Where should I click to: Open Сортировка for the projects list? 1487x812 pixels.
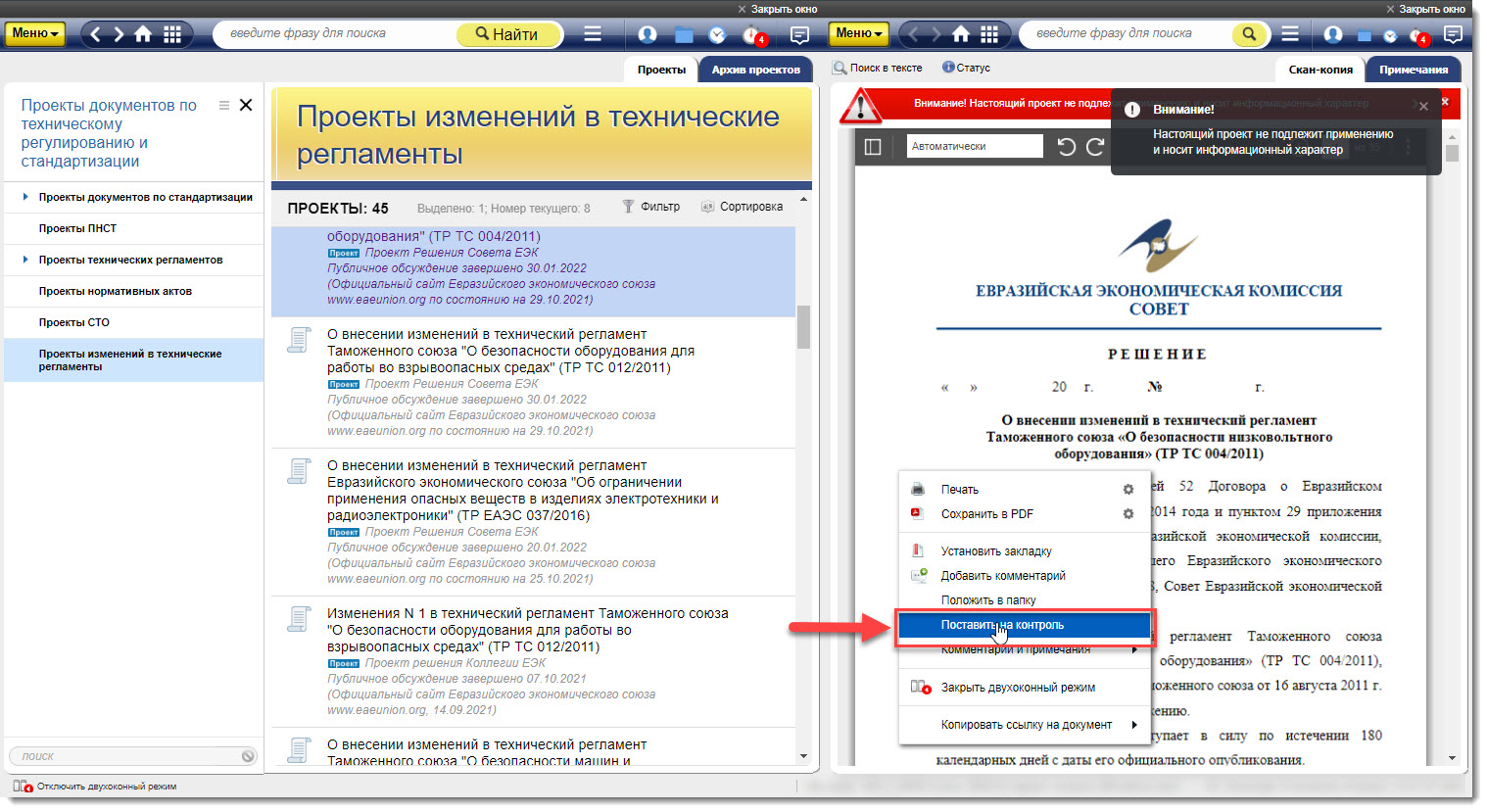pyautogui.click(x=742, y=207)
